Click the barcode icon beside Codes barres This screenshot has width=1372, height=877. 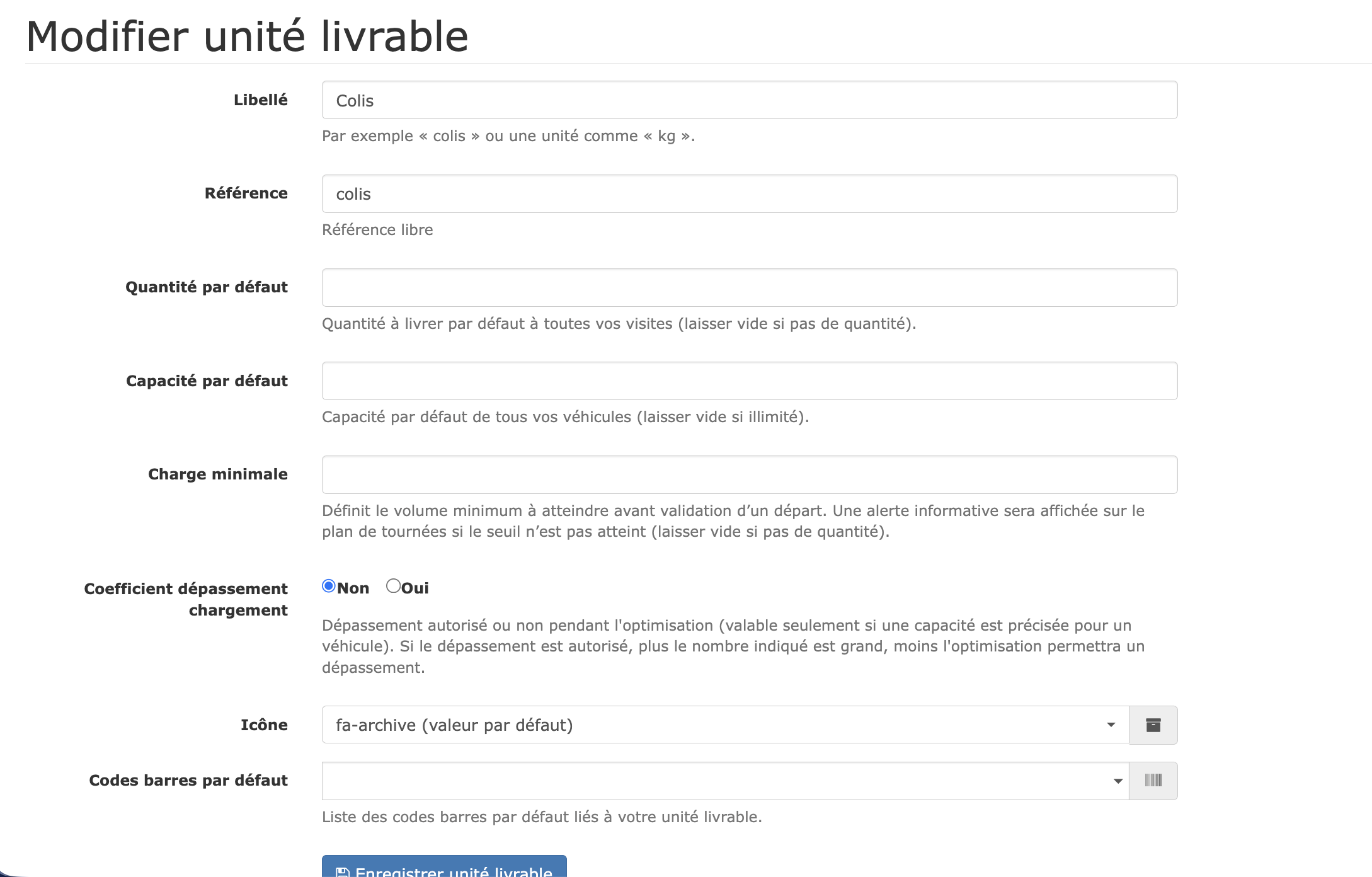(x=1153, y=781)
